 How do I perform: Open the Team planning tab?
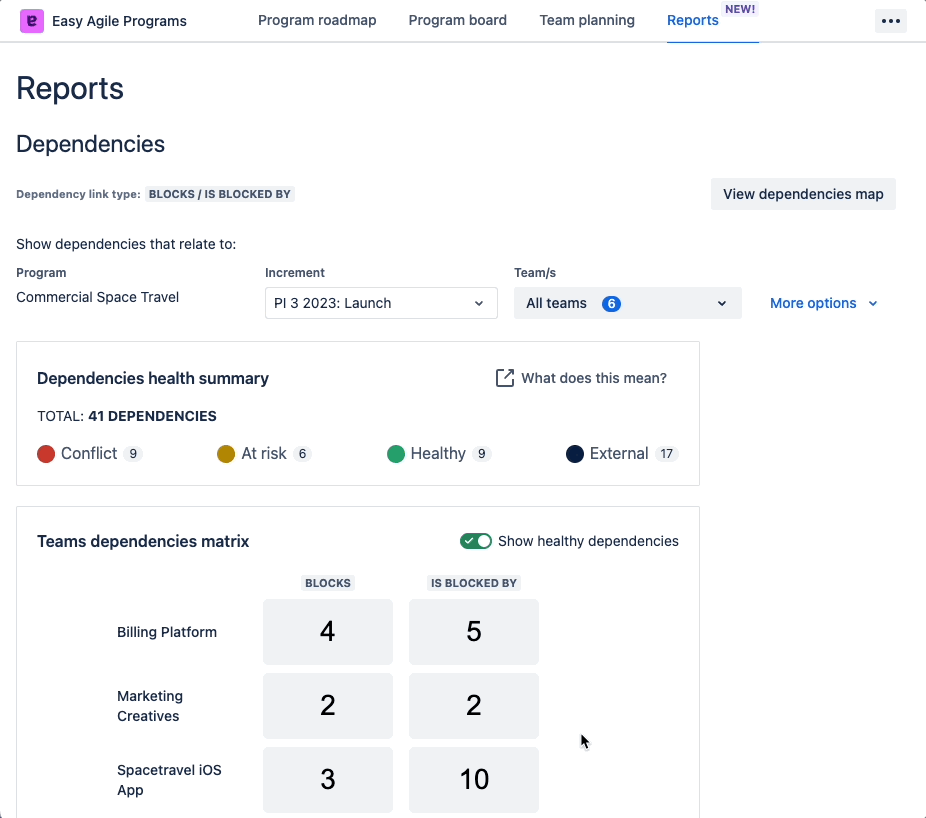pyautogui.click(x=587, y=20)
